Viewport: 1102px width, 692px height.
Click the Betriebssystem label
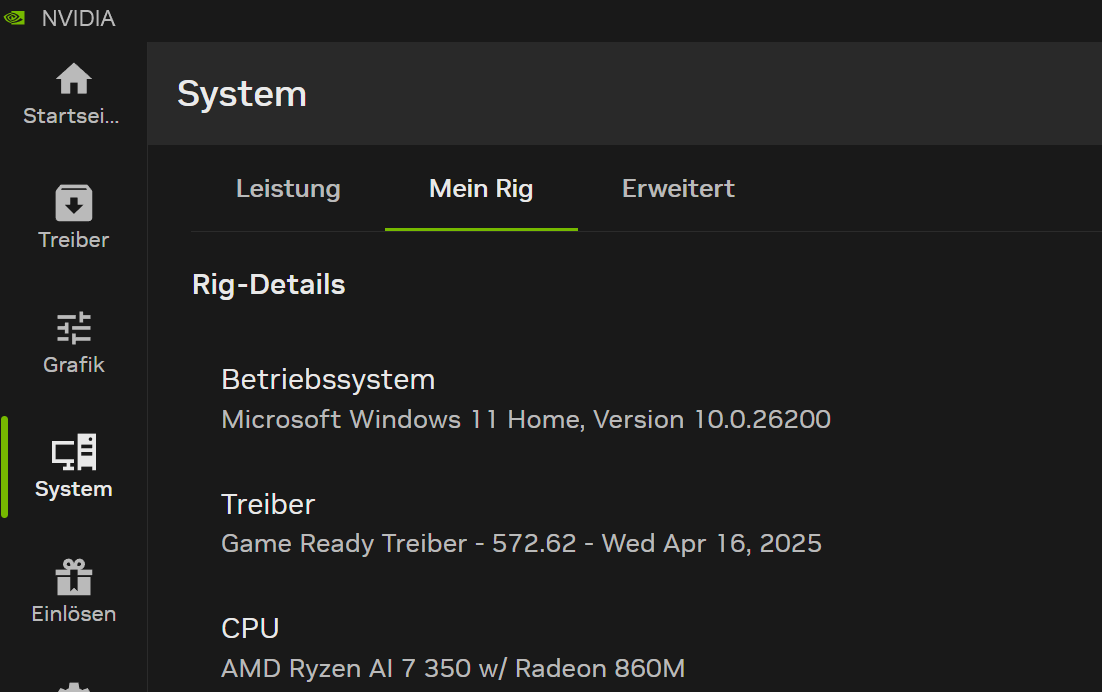tap(328, 379)
